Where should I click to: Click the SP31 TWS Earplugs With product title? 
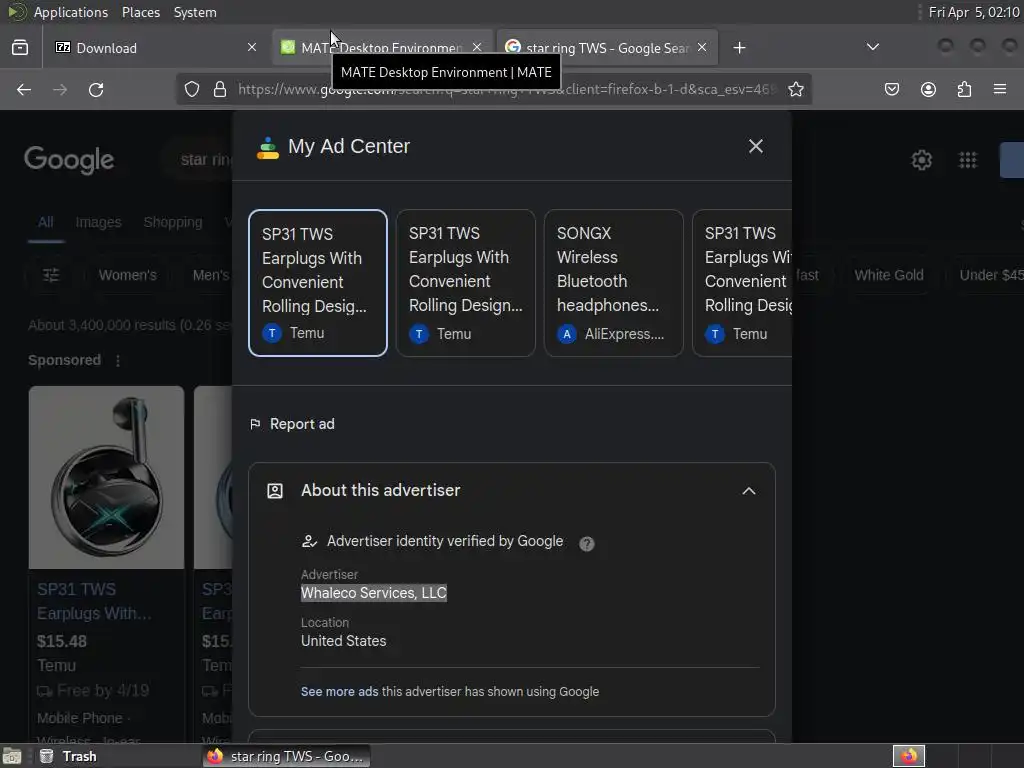[94, 601]
